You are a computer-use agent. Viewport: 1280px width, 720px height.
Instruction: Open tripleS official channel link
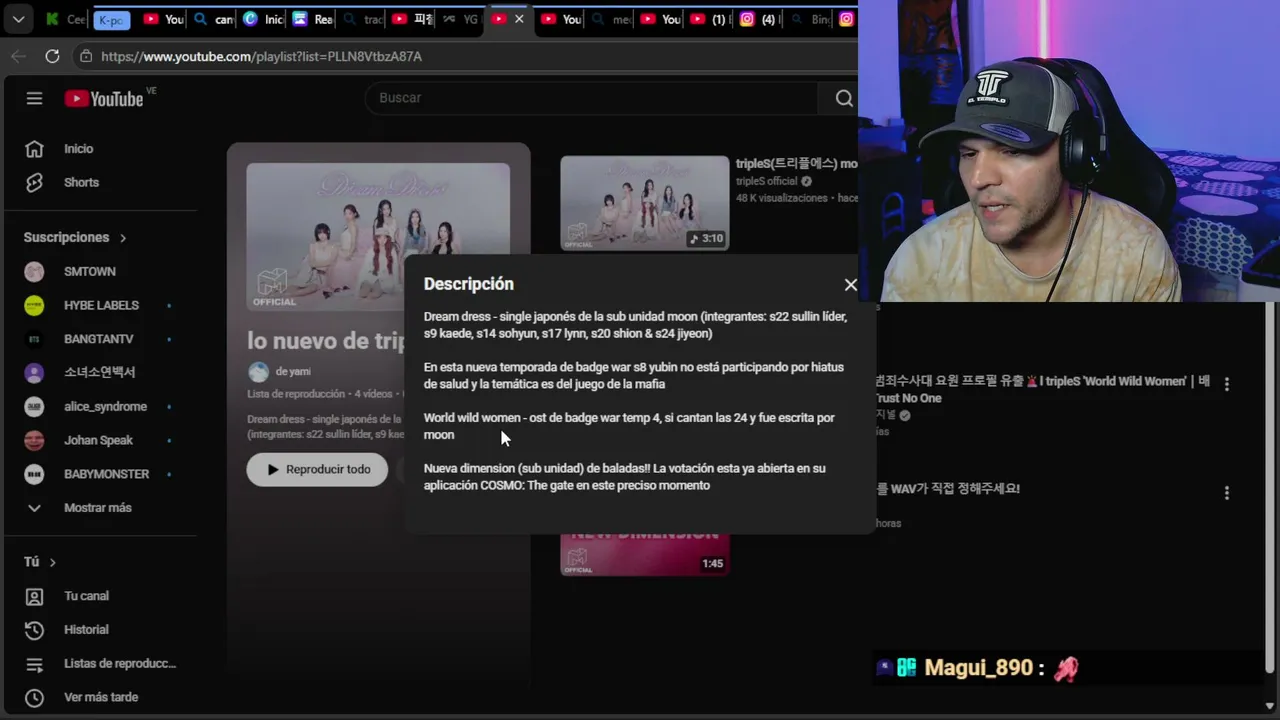coord(767,181)
